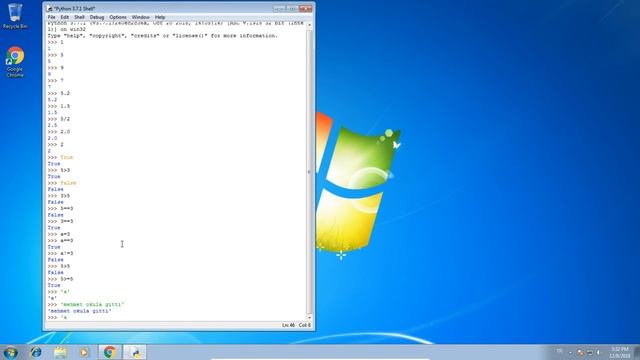Click the orange keyword line ">>> False"
Screen dimensions: 640x360
click(62, 183)
